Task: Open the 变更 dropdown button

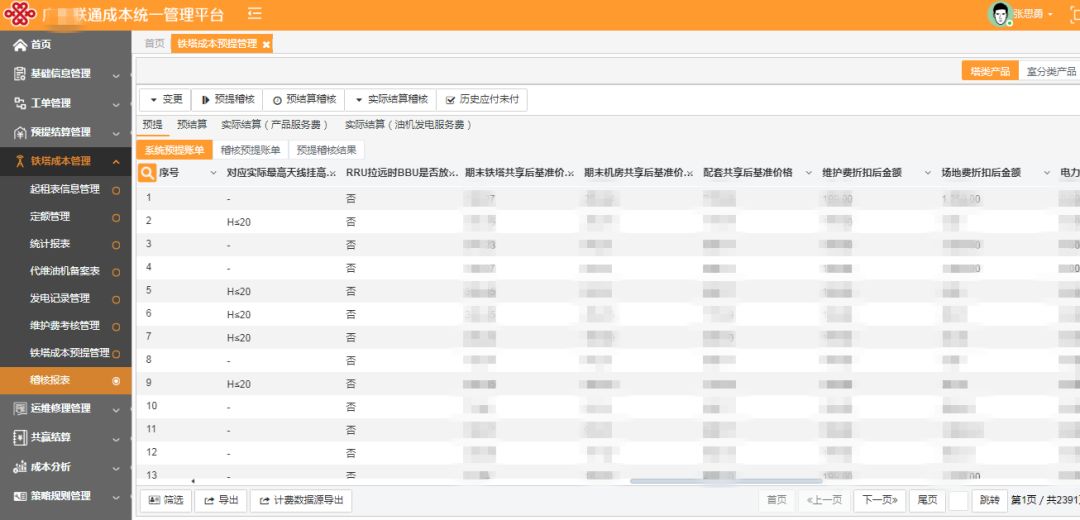Action: click(x=165, y=100)
